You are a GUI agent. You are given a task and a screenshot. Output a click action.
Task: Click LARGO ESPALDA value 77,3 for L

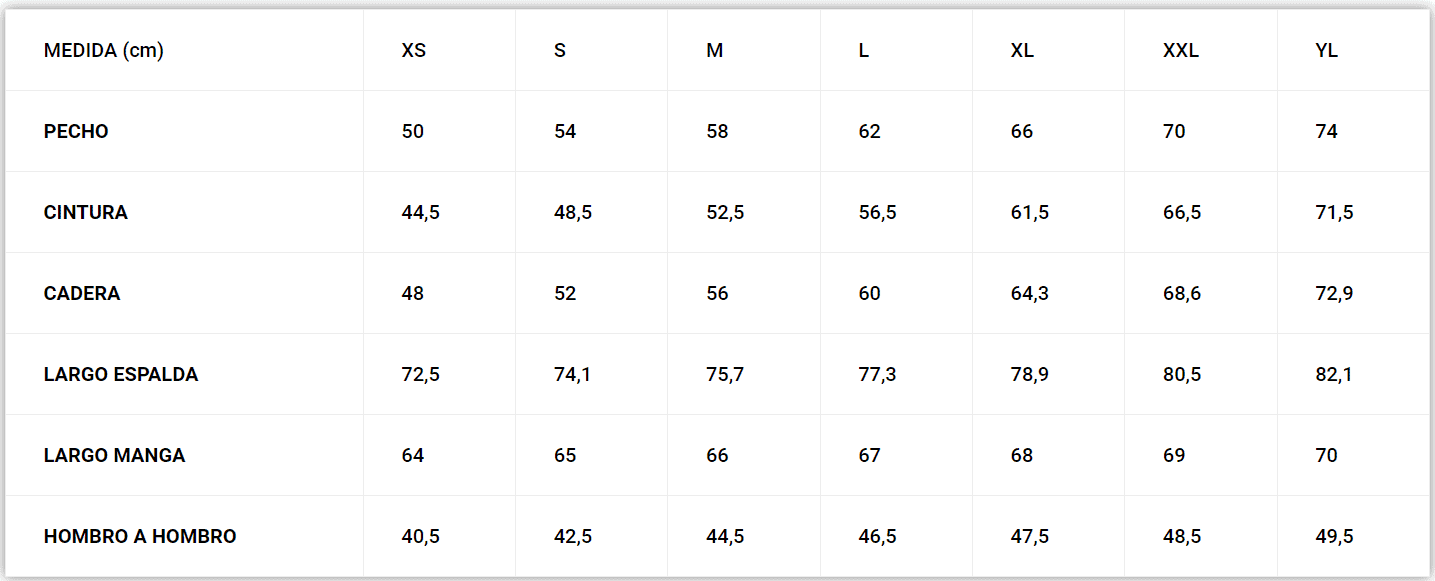click(x=877, y=375)
